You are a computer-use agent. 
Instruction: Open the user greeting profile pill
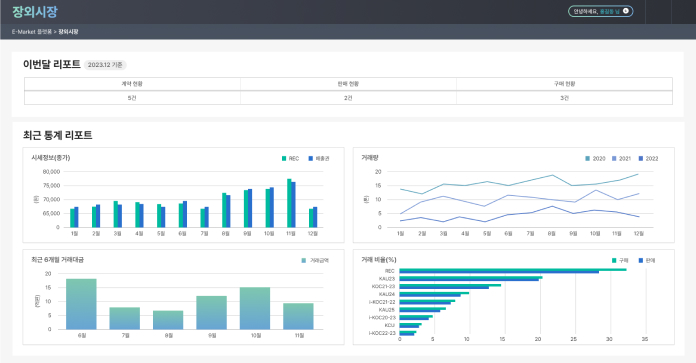pyautogui.click(x=601, y=11)
